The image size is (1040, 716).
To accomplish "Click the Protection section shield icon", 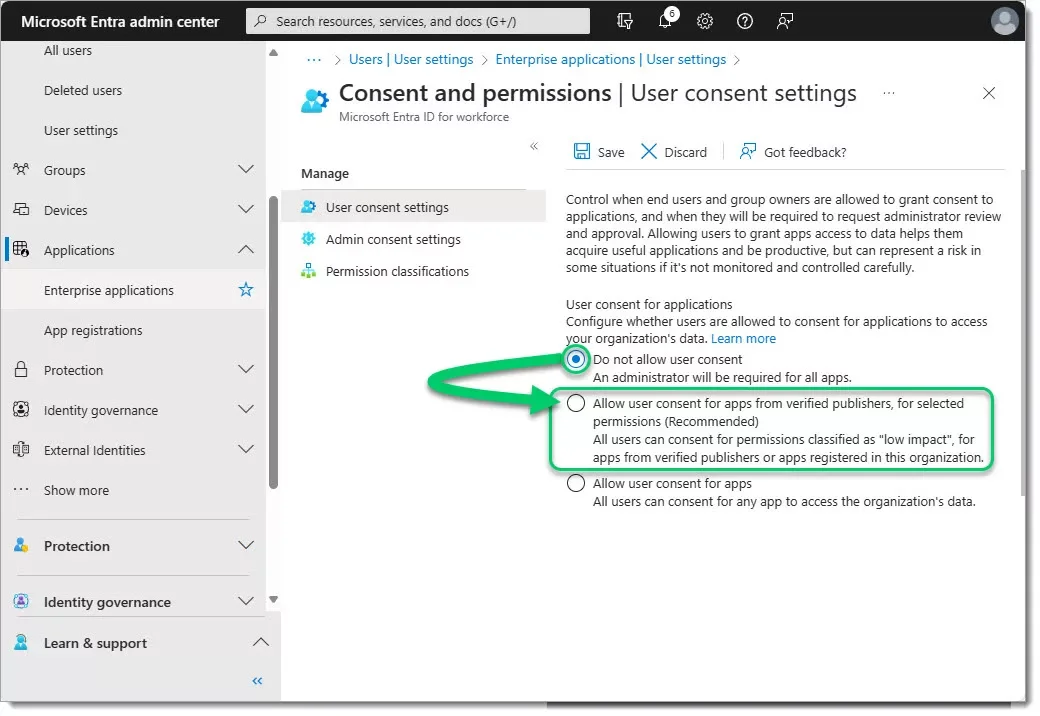I will tap(21, 546).
